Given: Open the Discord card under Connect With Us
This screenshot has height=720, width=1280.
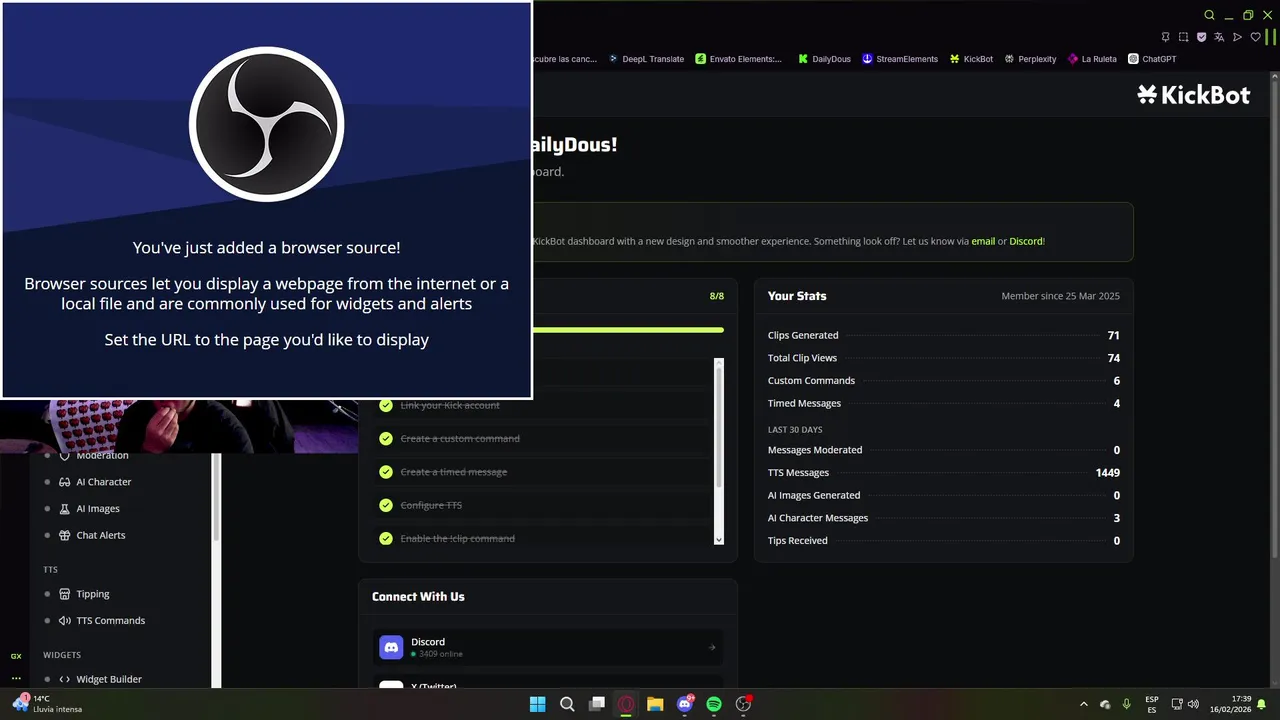Looking at the screenshot, I should [x=548, y=647].
